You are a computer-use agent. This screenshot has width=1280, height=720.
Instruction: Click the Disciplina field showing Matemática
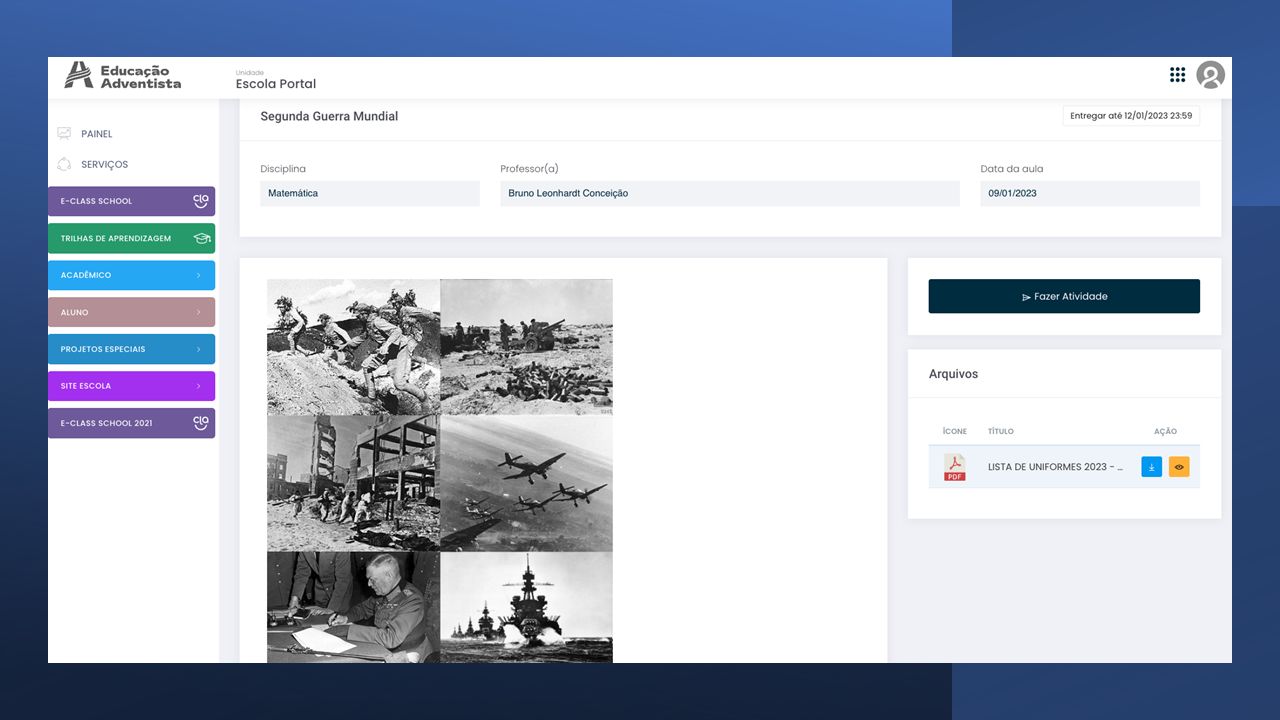[x=370, y=193]
